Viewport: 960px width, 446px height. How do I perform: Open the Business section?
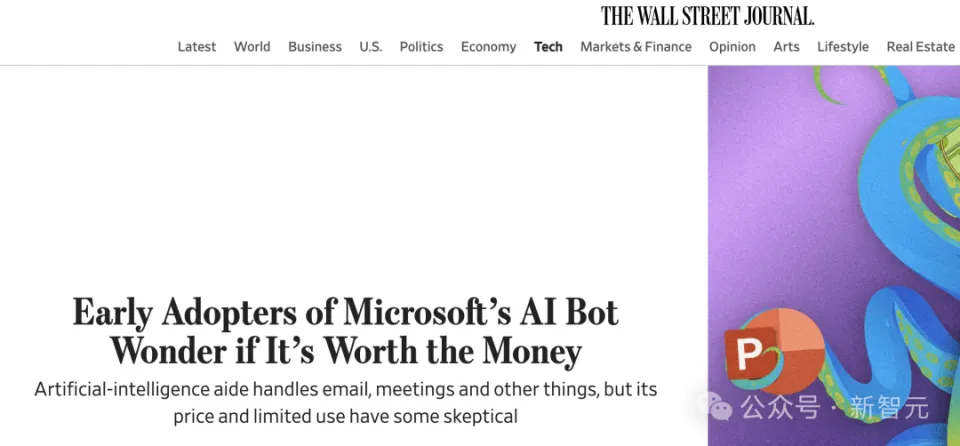[315, 47]
